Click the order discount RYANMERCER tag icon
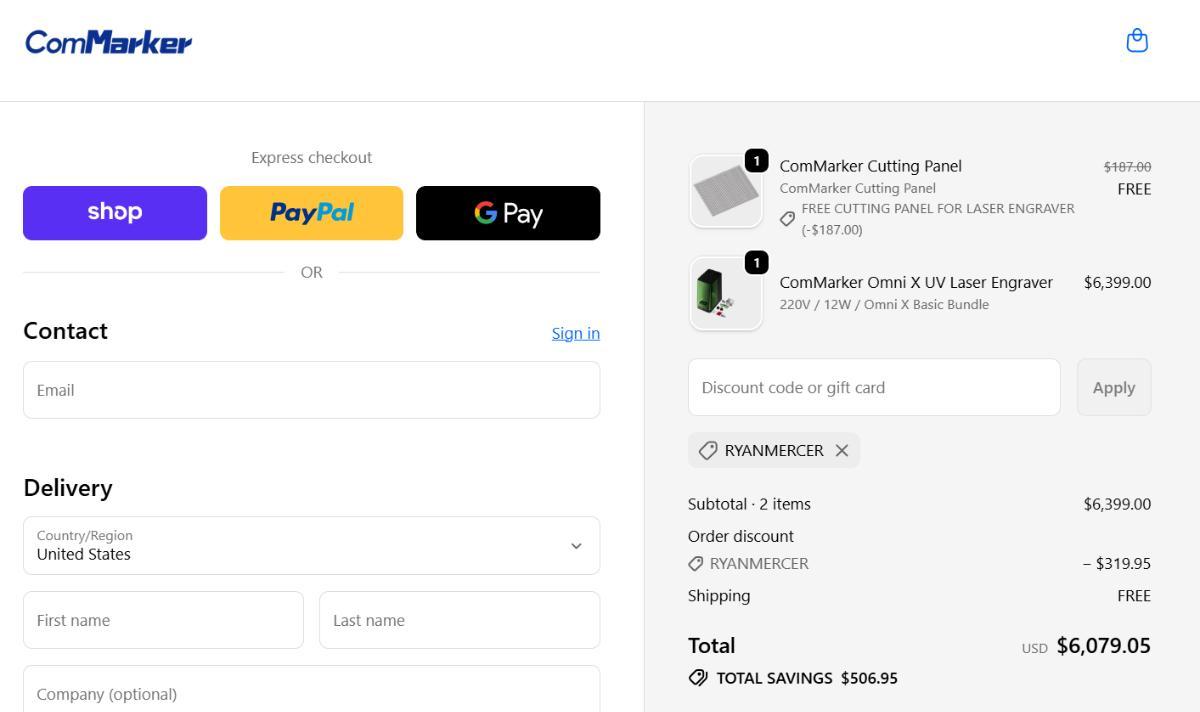1200x712 pixels. click(x=696, y=564)
